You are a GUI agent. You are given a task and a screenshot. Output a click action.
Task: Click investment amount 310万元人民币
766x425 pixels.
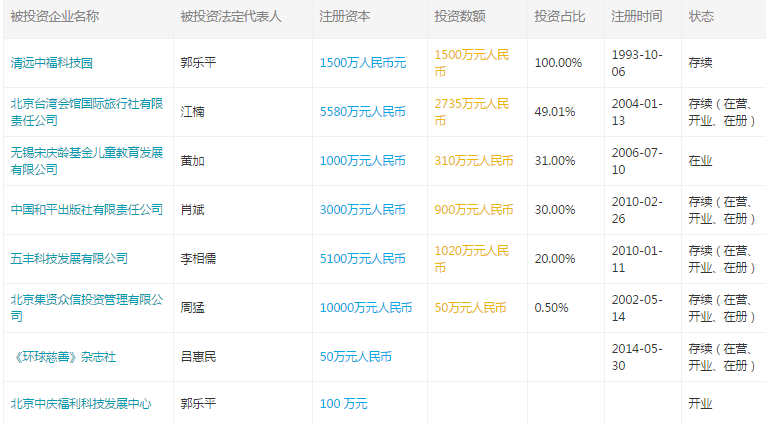[473, 161]
